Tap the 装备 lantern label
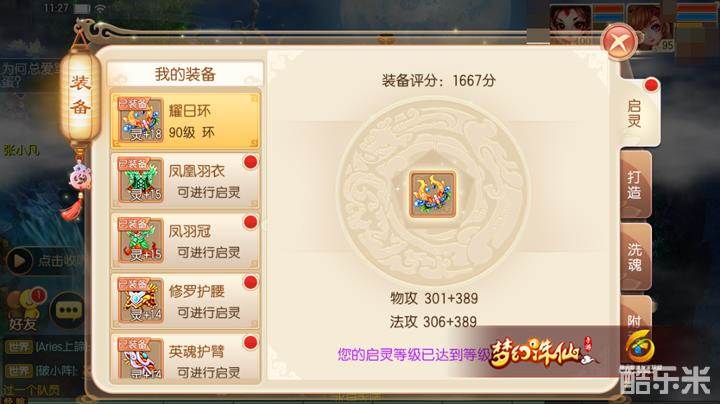The image size is (720, 404). 80,95
